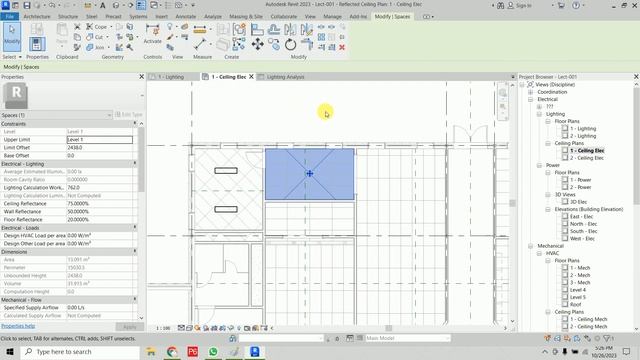Image resolution: width=640 pixels, height=360 pixels.
Task: Click the red Delete icon in Modify panel
Action: (x=342, y=47)
